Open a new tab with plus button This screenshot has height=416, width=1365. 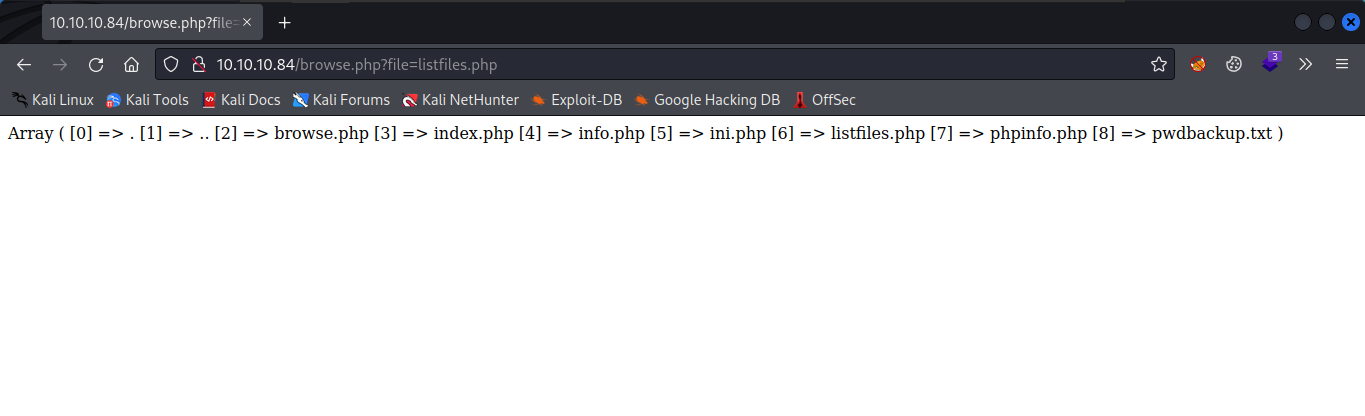pos(285,22)
